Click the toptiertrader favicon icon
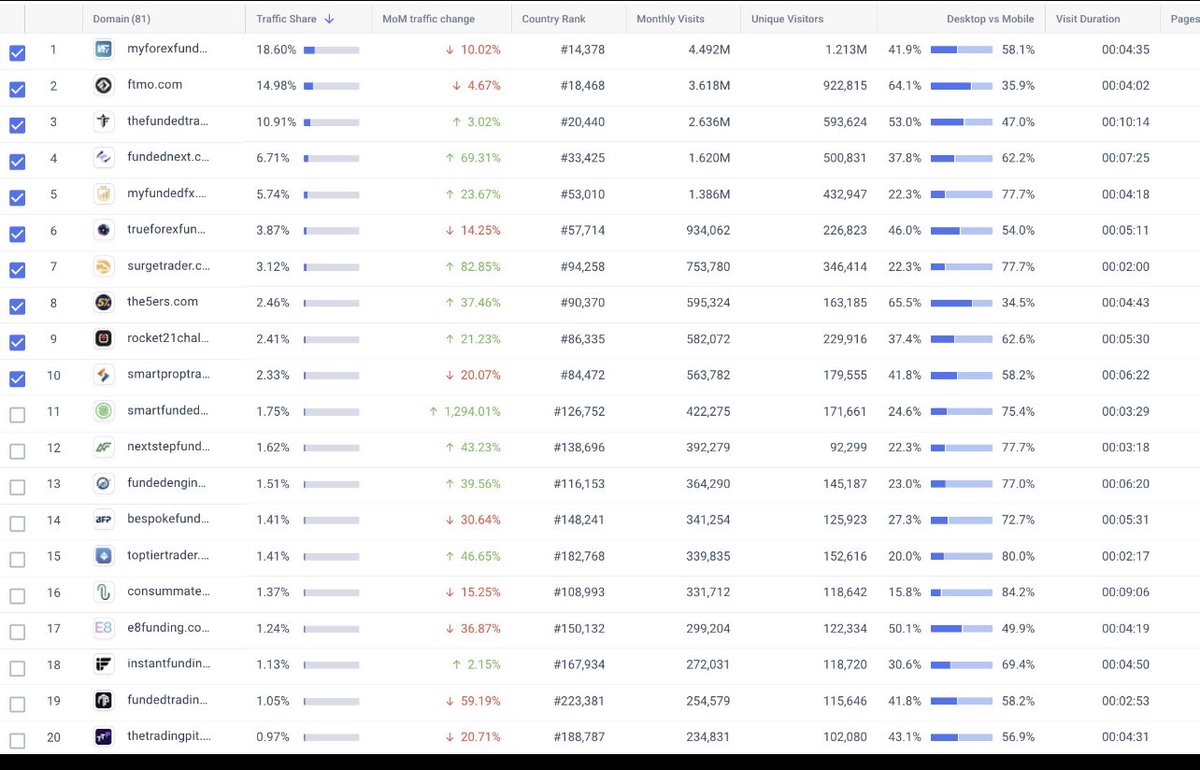 click(104, 556)
